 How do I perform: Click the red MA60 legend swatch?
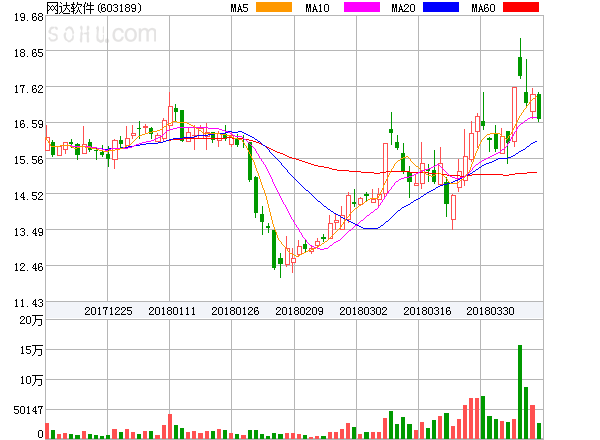point(521,7)
